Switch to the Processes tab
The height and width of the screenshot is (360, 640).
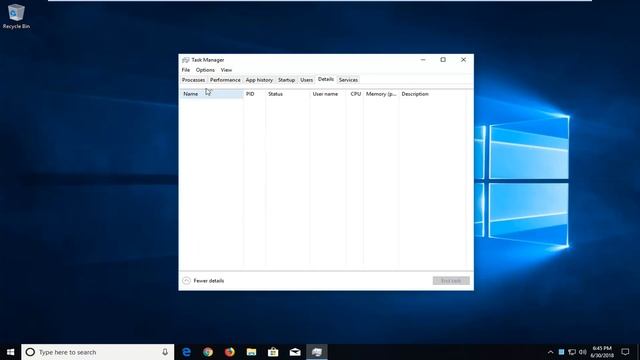[193, 80]
